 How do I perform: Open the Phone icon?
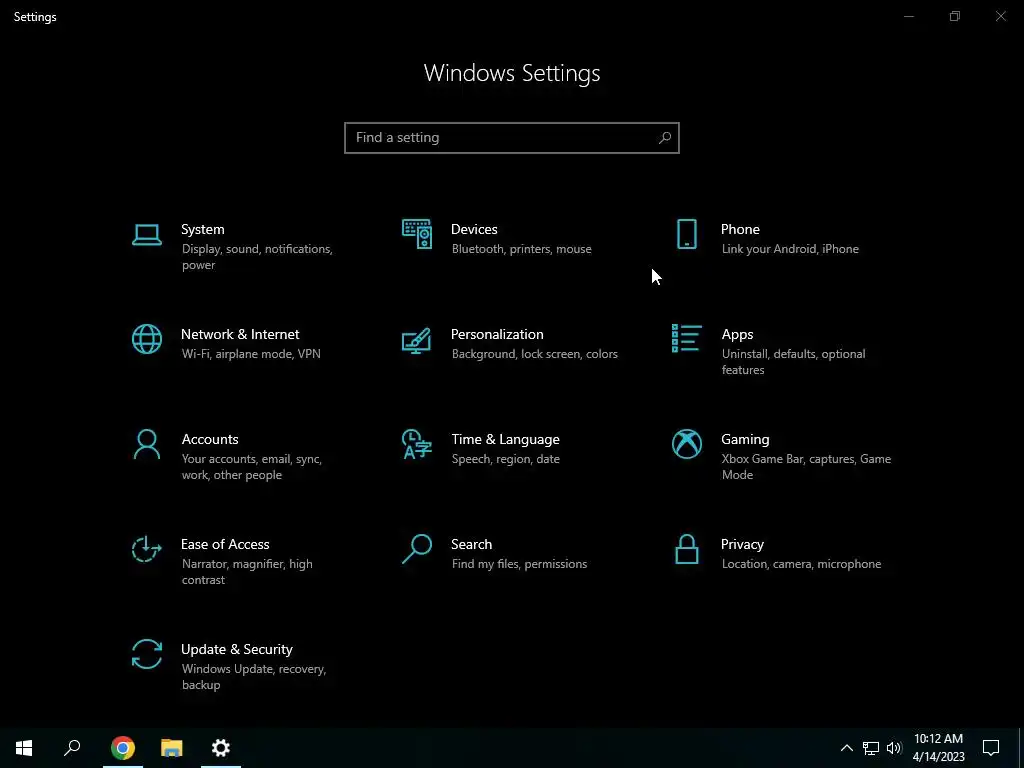pyautogui.click(x=686, y=234)
